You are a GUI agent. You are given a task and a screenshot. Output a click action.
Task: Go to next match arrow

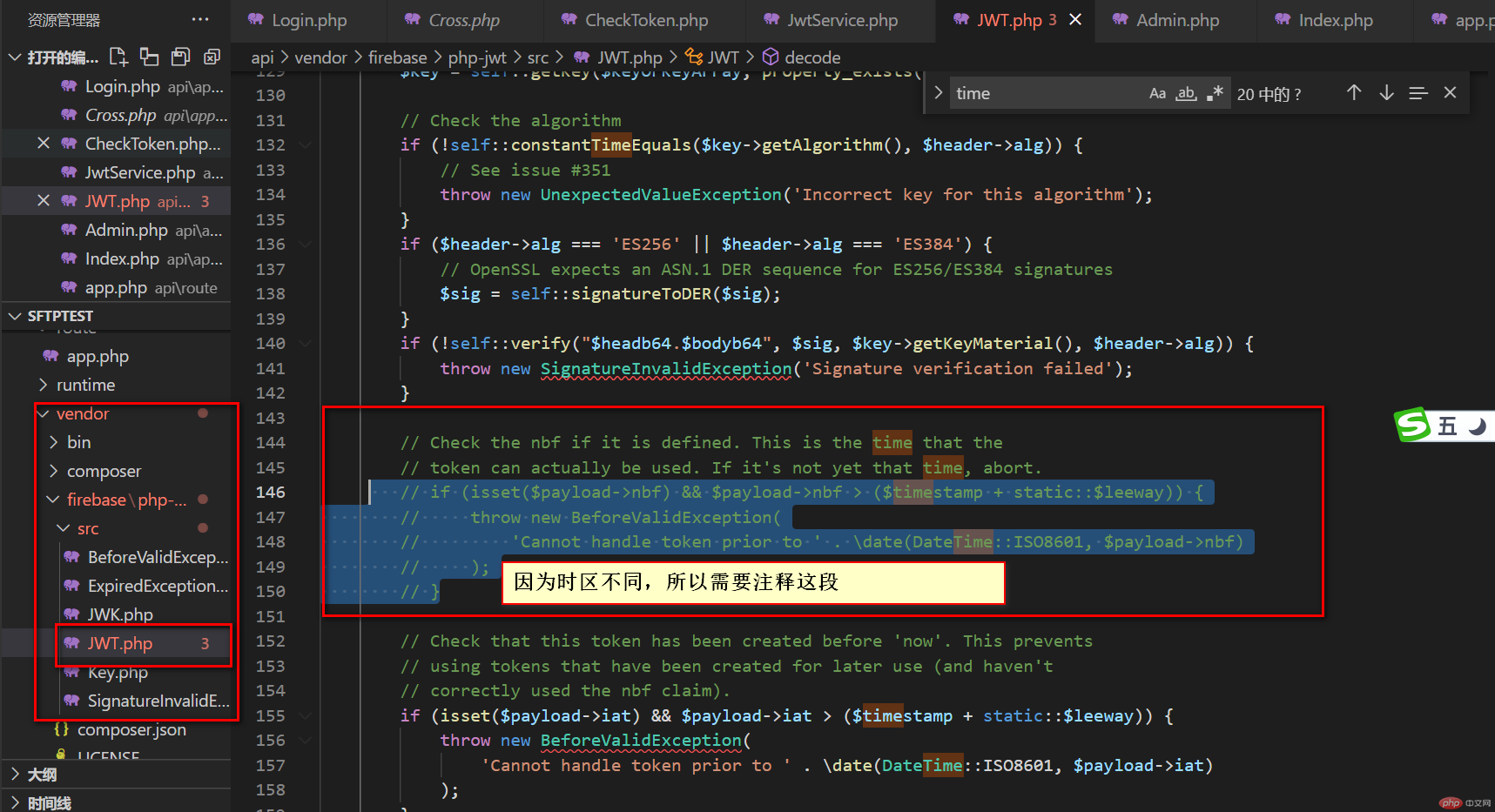coord(1386,92)
